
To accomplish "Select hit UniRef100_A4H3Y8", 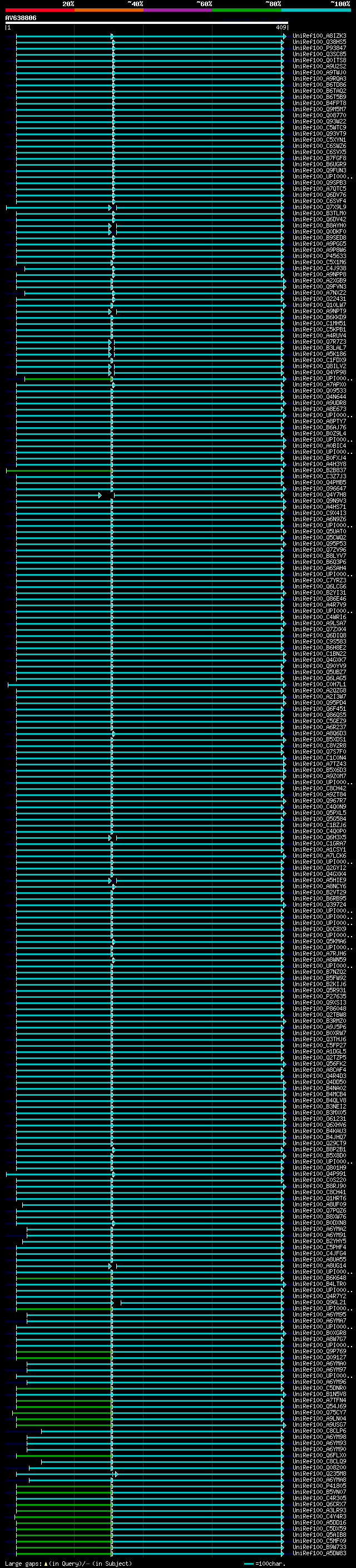I will (319, 464).
